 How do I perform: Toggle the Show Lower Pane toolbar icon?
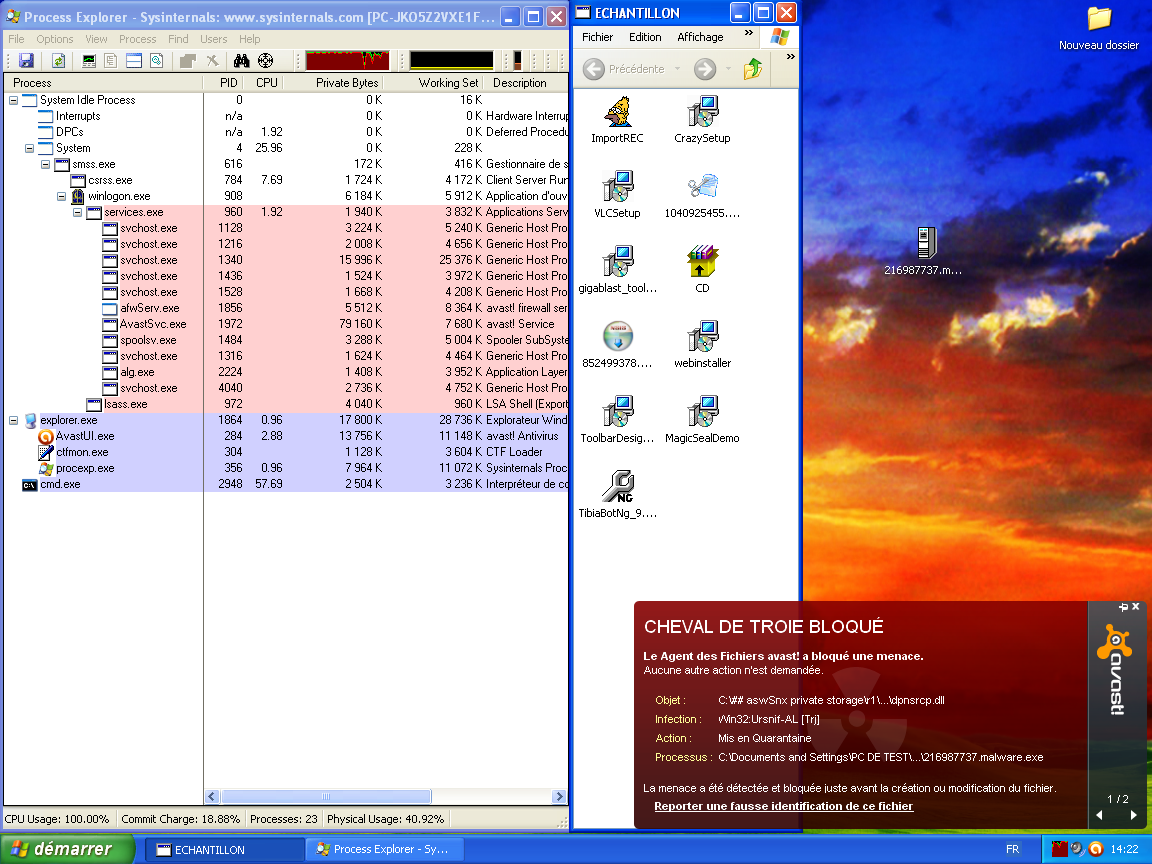(134, 61)
